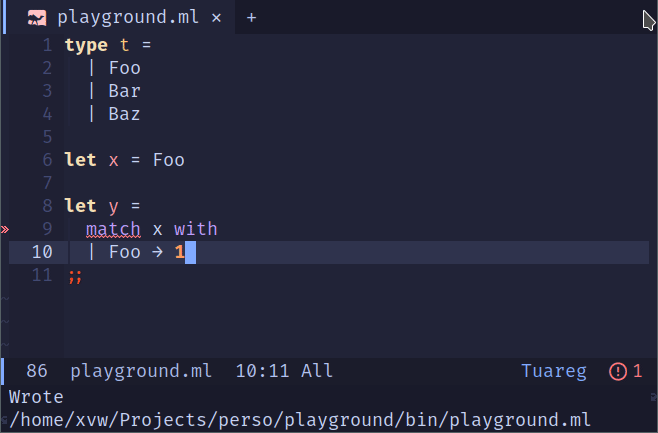This screenshot has width=658, height=433.
Task: Click the type keyword on line 1
Action: tap(86, 45)
